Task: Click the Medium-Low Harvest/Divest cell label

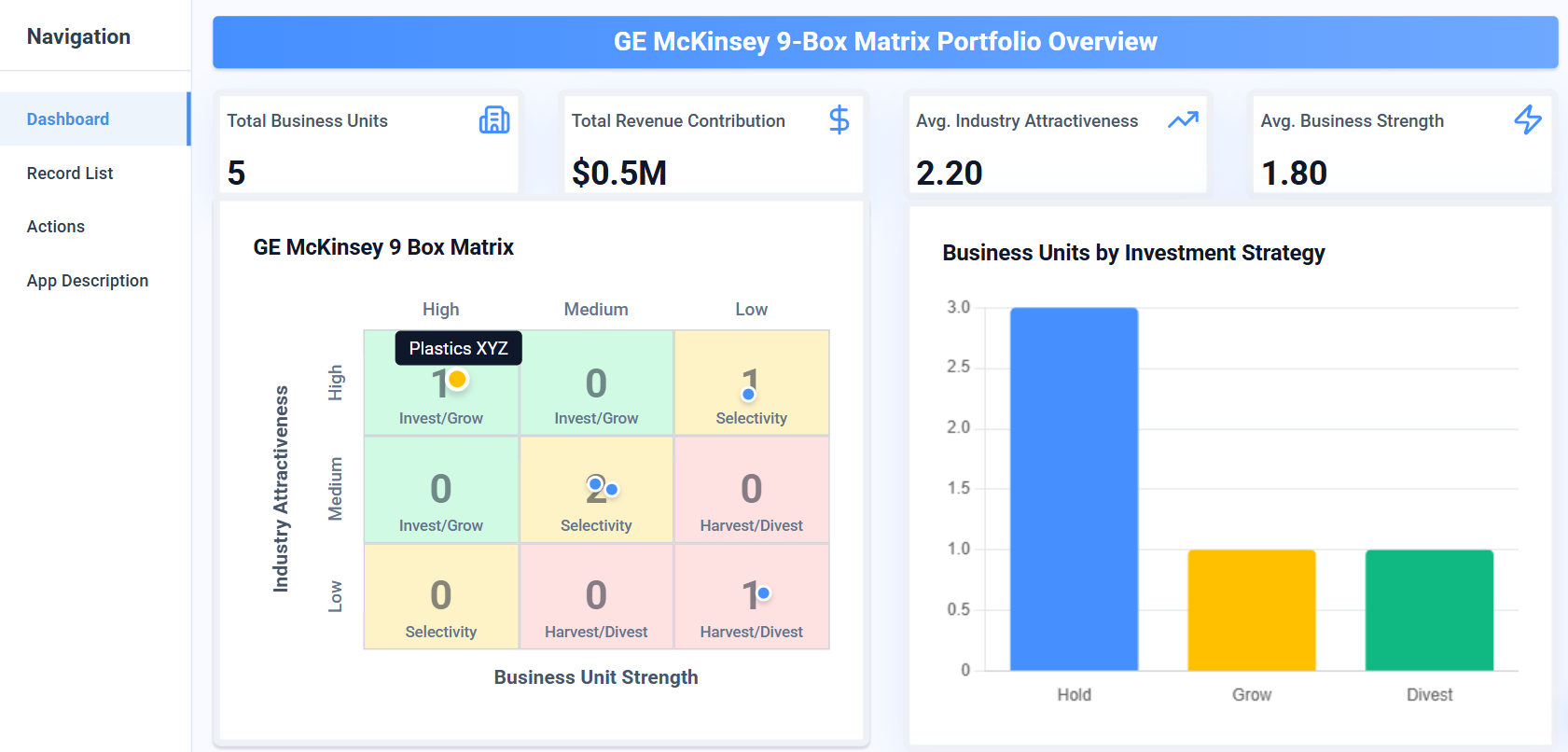Action: click(752, 525)
